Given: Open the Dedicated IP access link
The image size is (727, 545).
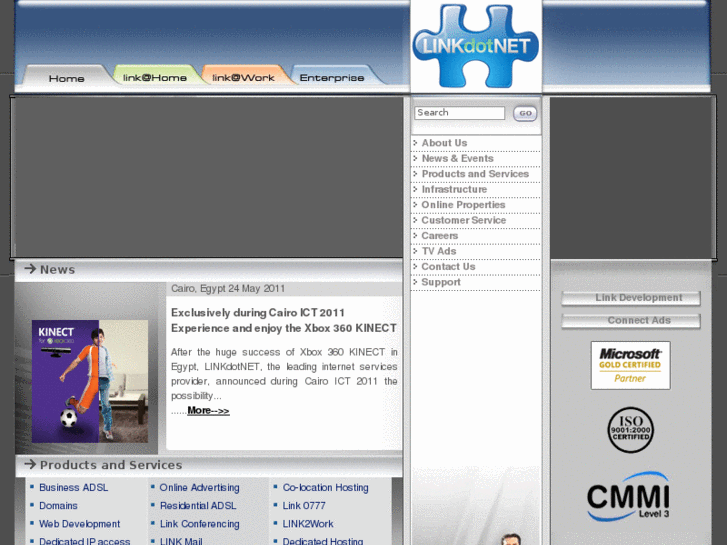Looking at the screenshot, I should tap(84, 541).
